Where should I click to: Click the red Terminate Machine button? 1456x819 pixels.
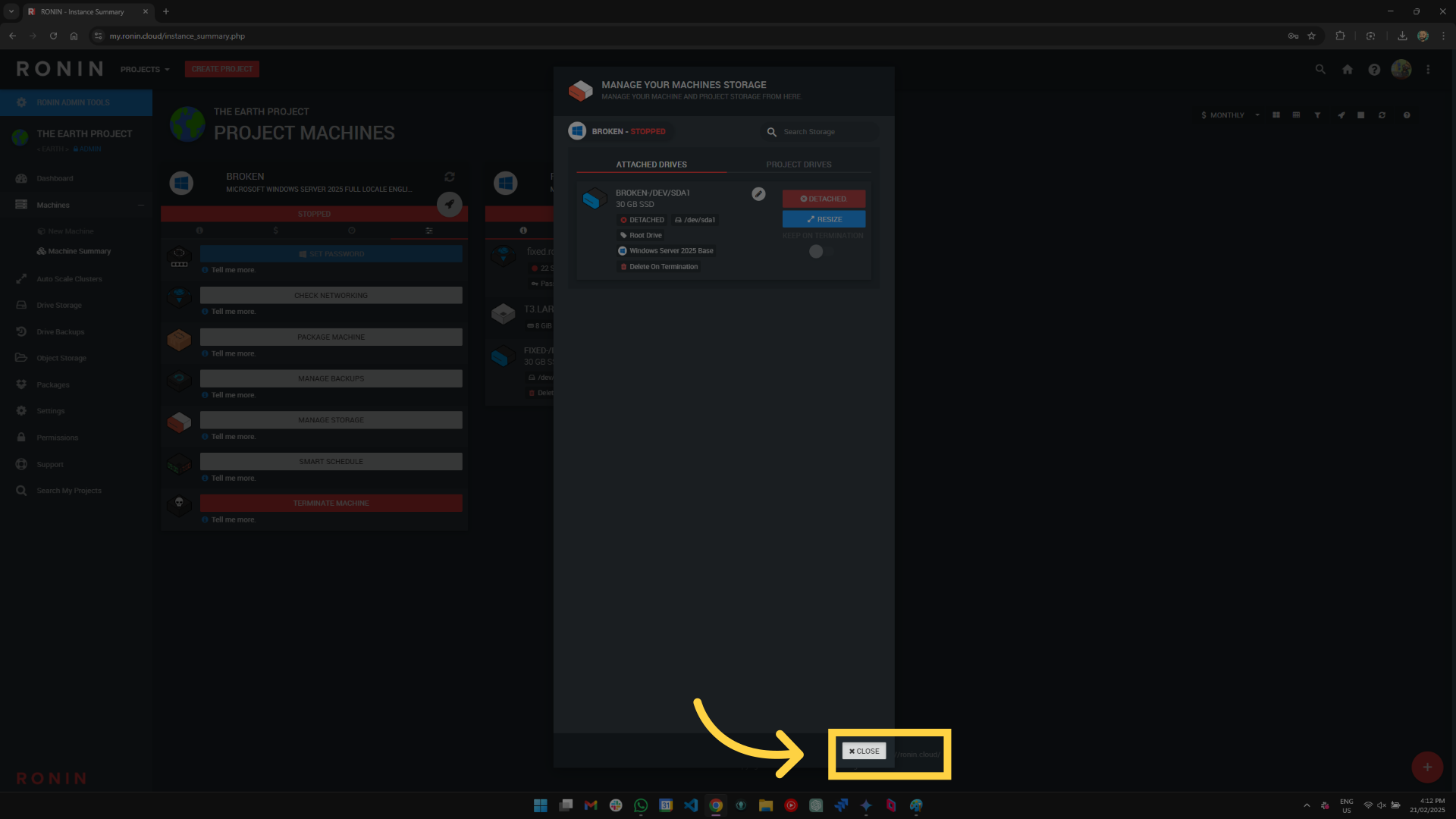(331, 503)
